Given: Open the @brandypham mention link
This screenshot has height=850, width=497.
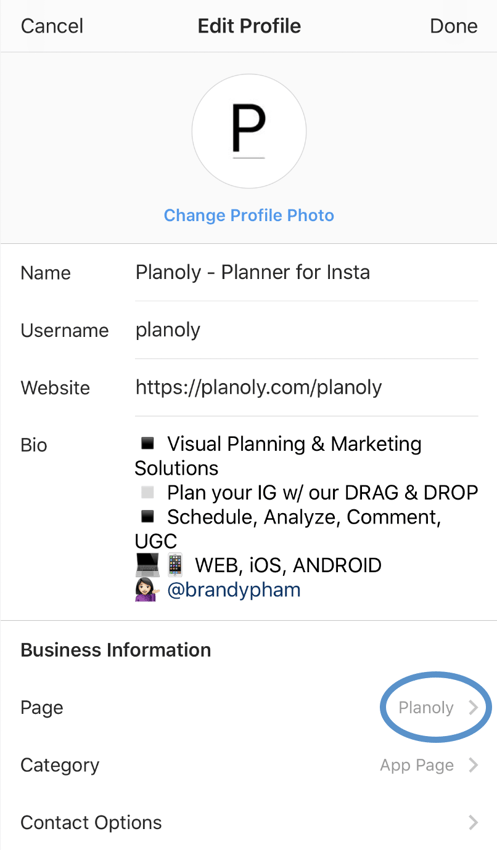Looking at the screenshot, I should pos(234,590).
